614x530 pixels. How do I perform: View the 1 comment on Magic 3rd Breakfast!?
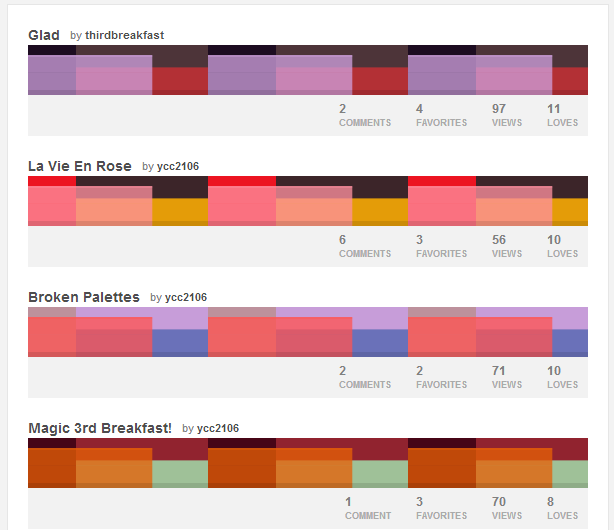pos(367,508)
